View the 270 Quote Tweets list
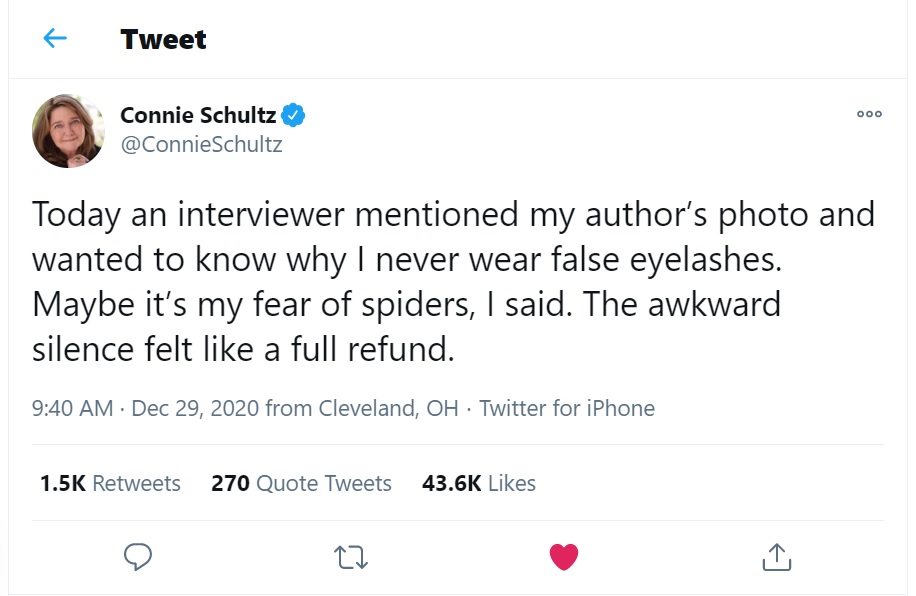 tap(301, 483)
